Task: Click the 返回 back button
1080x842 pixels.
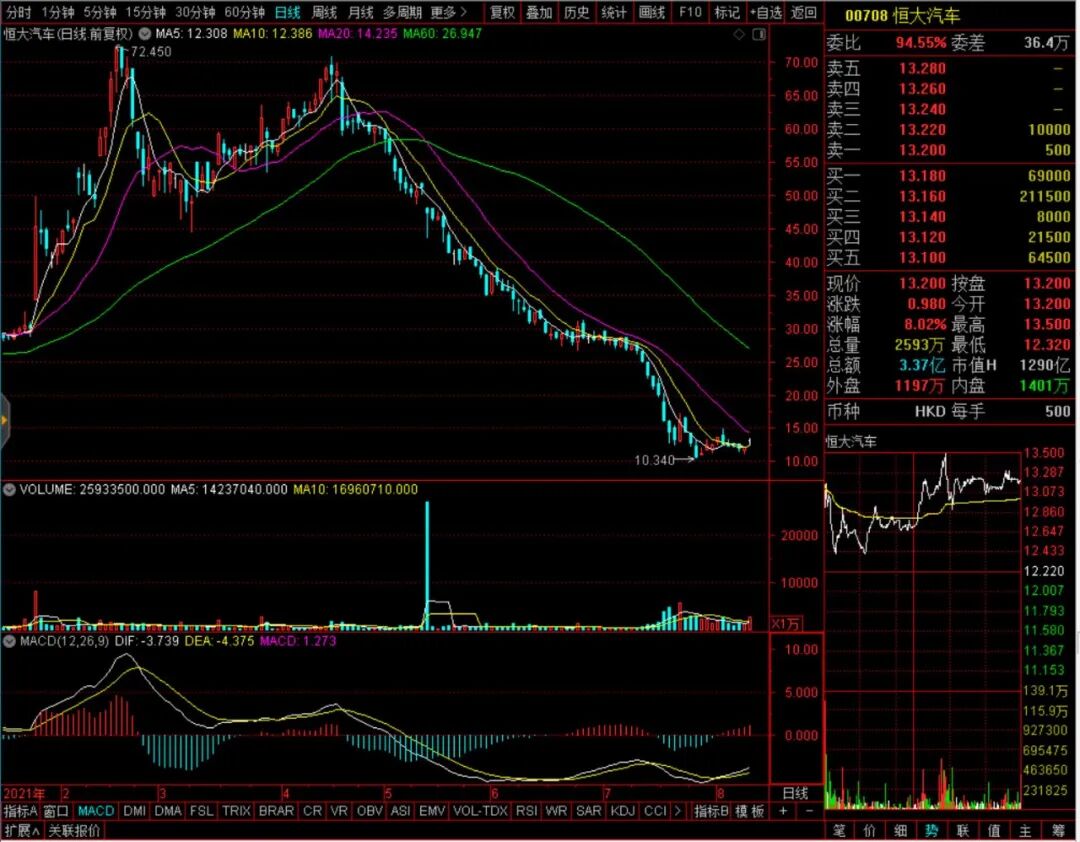Action: pyautogui.click(x=804, y=12)
